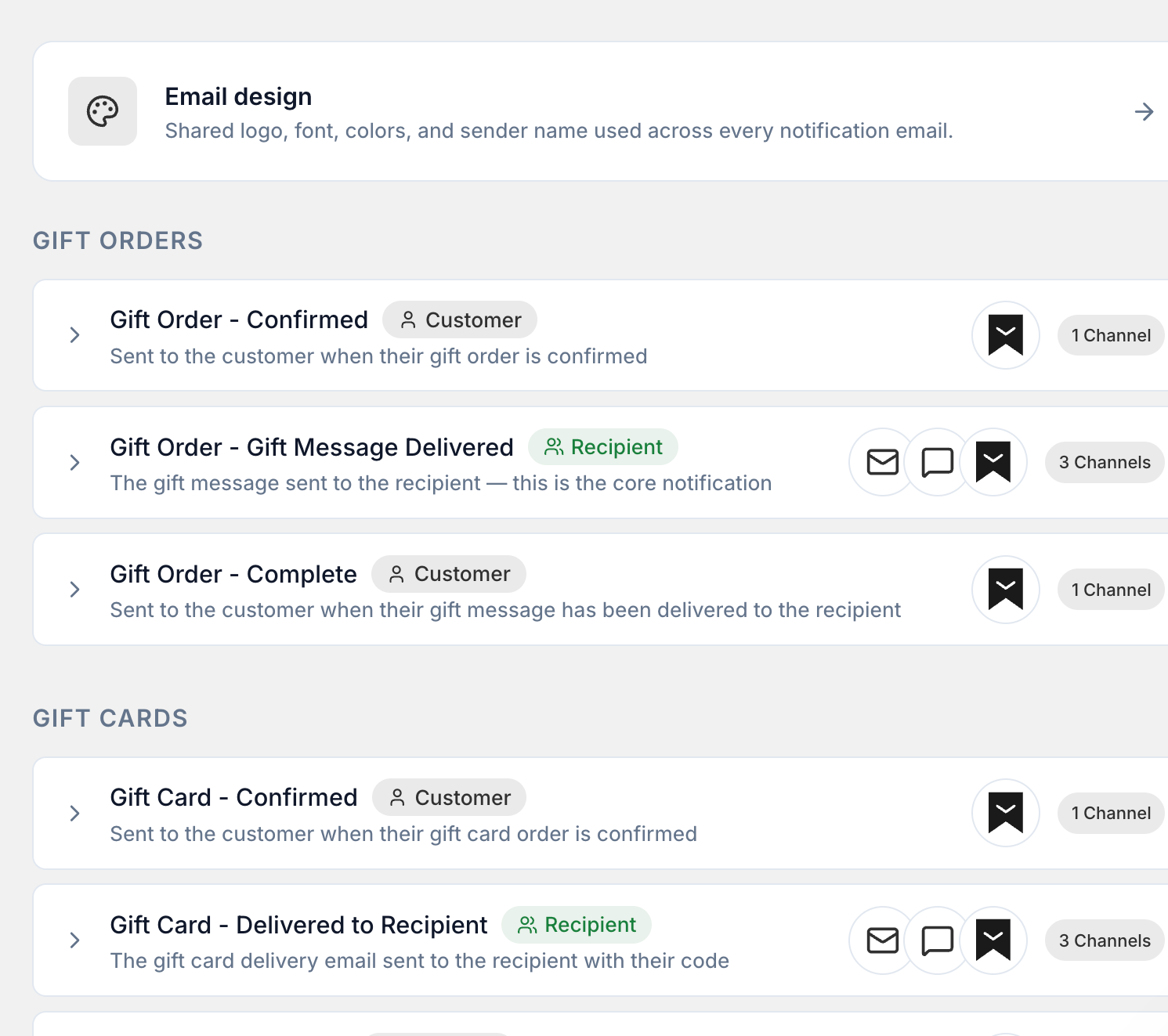Expand Gift Order - Gift Message Delivered row
The image size is (1168, 1036).
pyautogui.click(x=75, y=462)
